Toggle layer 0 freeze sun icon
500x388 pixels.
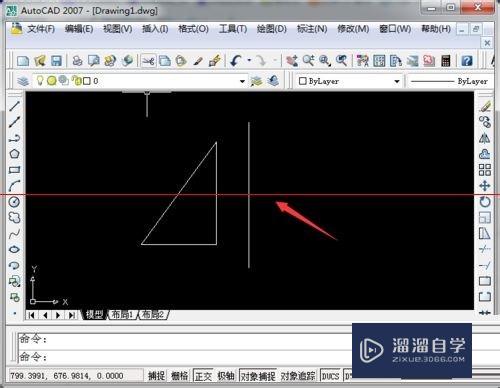pyautogui.click(x=51, y=80)
